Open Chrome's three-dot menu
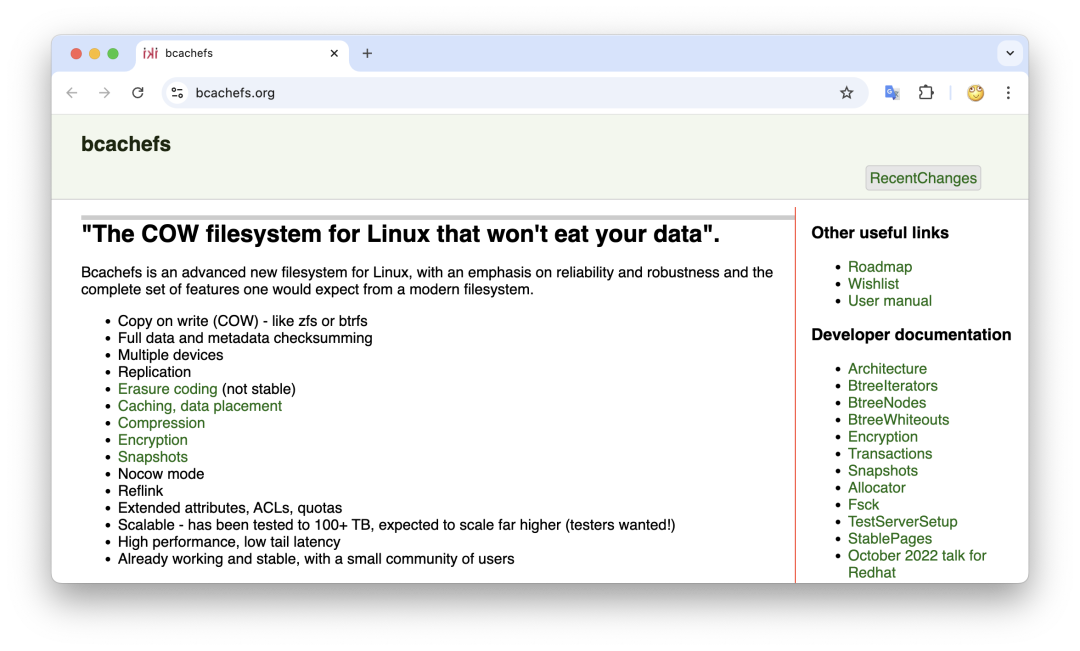1080x651 pixels. tap(1008, 93)
